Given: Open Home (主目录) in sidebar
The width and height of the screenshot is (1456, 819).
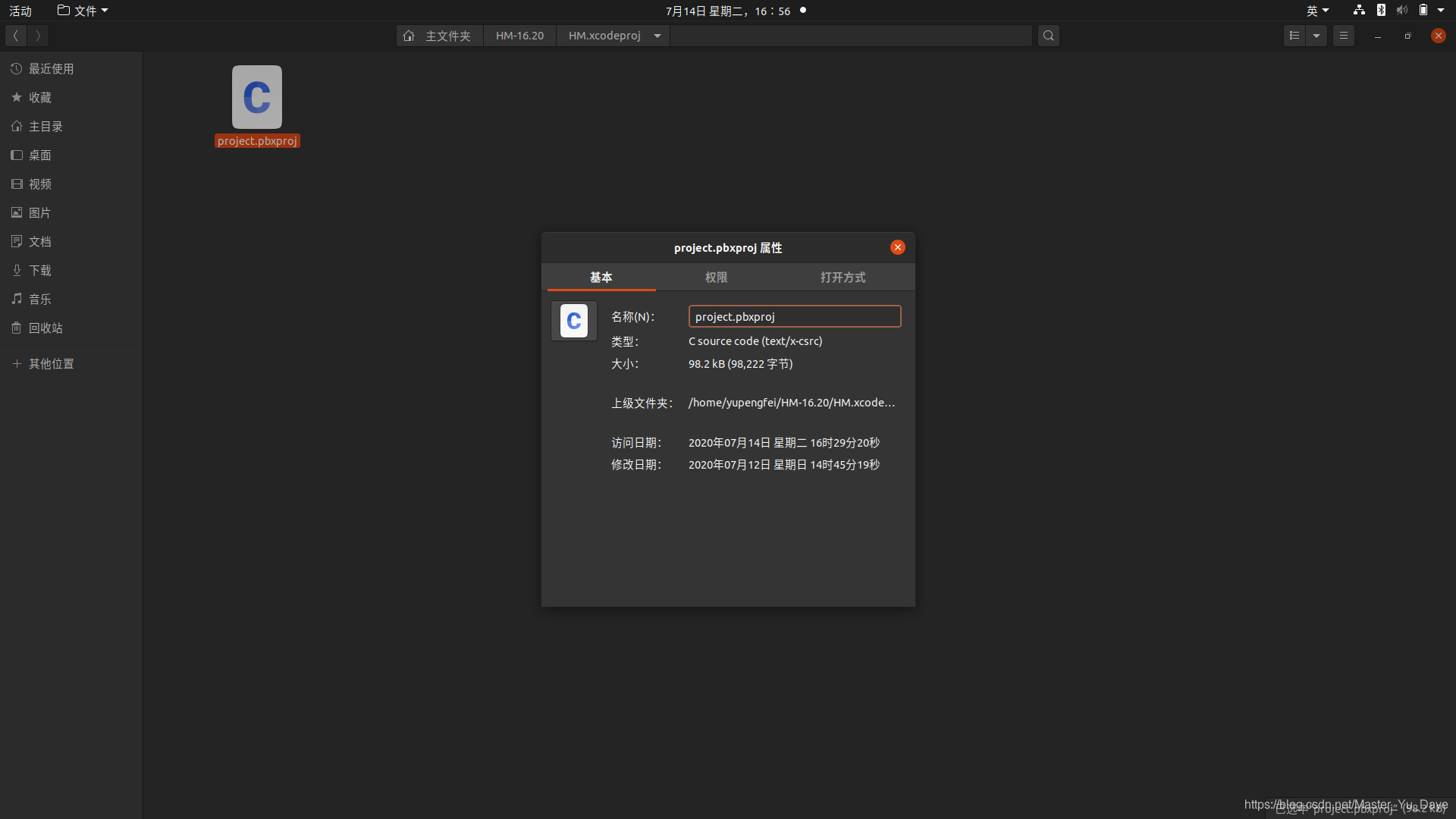Looking at the screenshot, I should (x=71, y=127).
